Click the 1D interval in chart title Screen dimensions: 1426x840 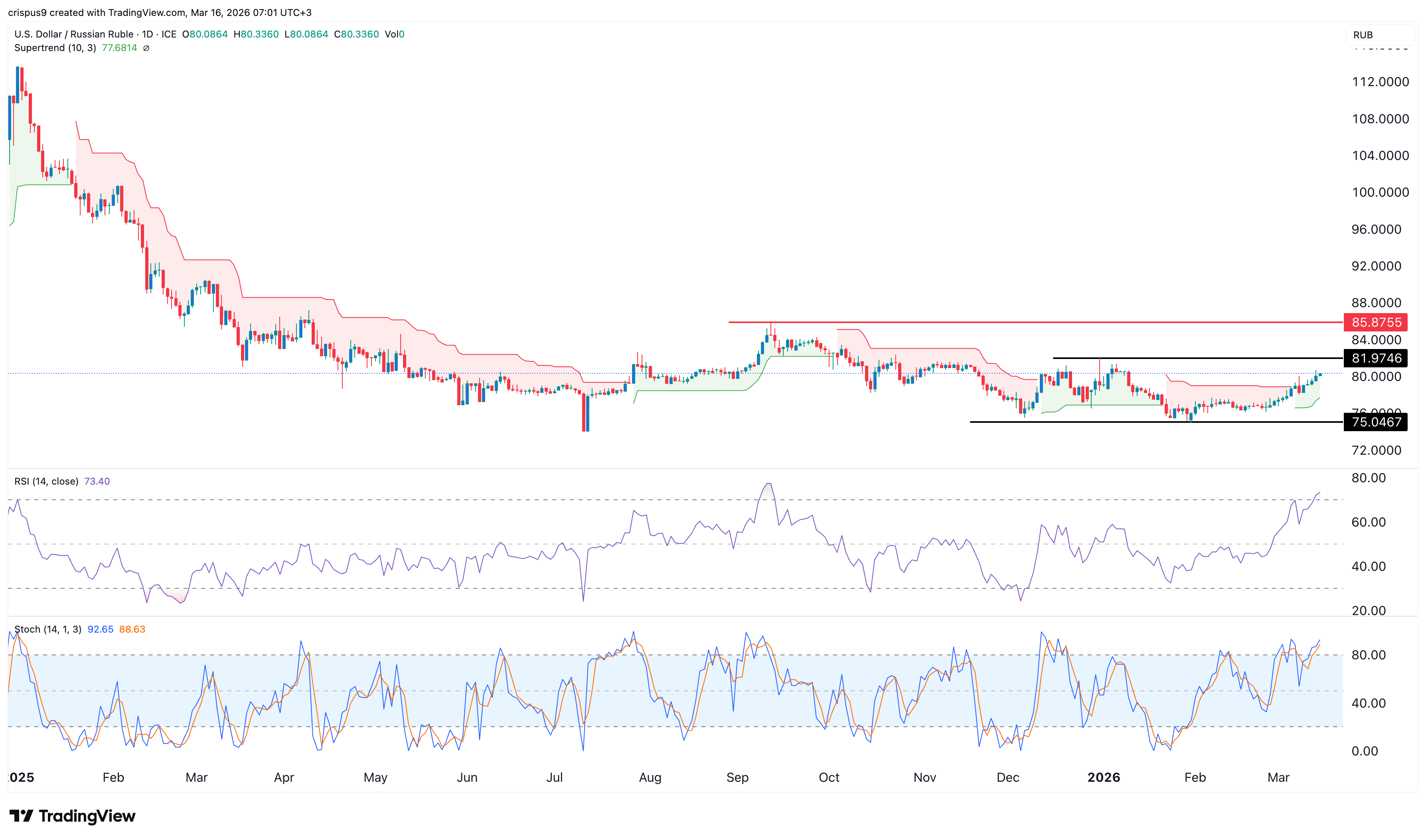tap(147, 34)
